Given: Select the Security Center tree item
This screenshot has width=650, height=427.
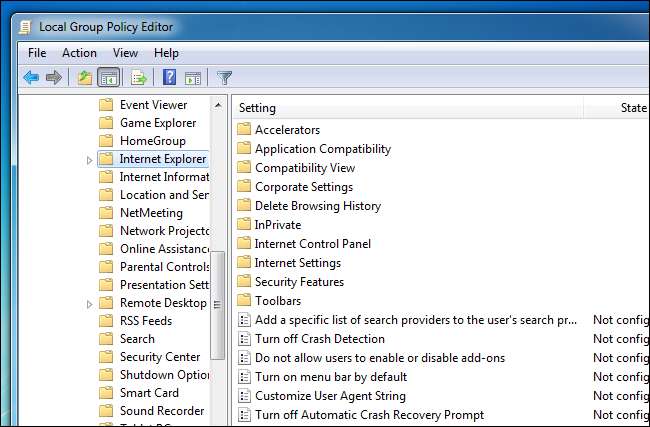Looking at the screenshot, I should tap(159, 357).
